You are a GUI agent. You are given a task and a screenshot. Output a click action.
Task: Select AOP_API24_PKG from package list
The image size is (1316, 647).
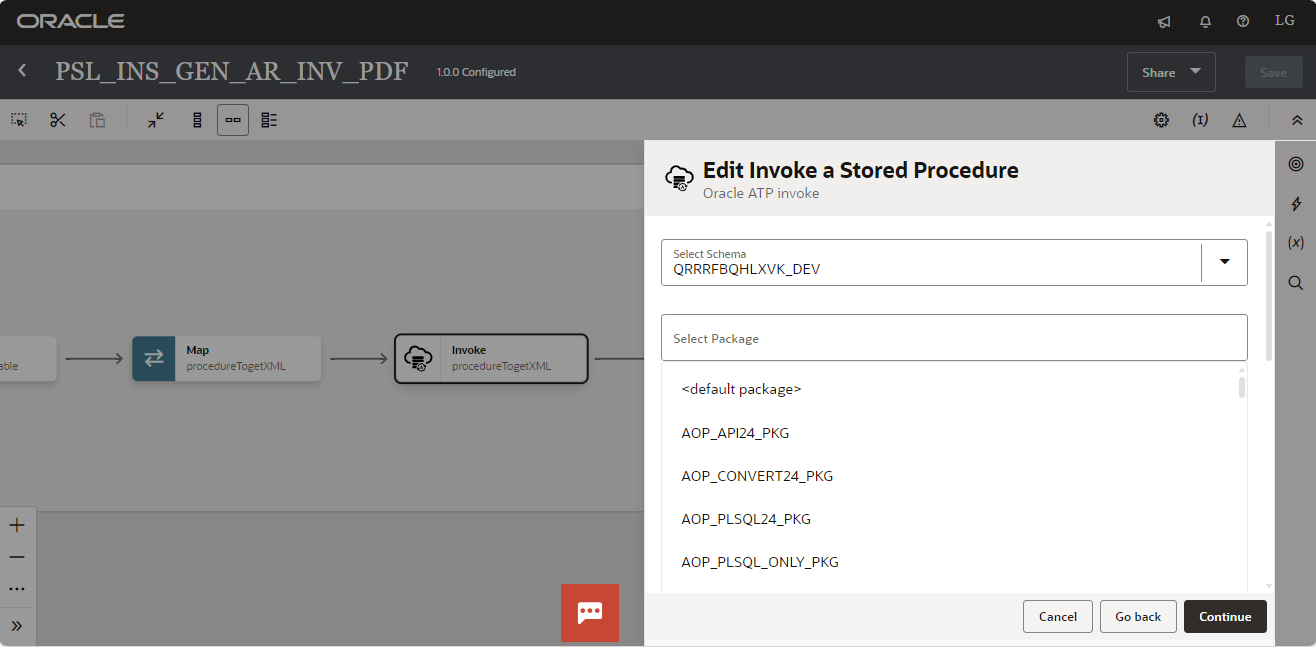[735, 433]
